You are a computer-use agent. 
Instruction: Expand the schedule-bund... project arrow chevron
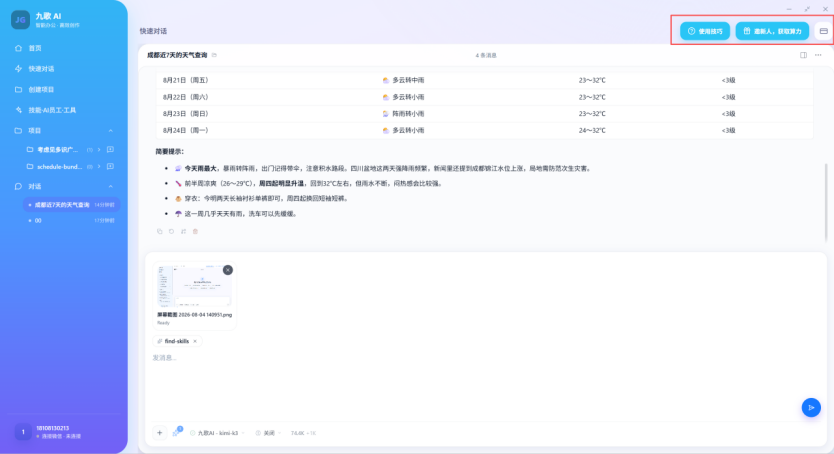[x=99, y=166]
